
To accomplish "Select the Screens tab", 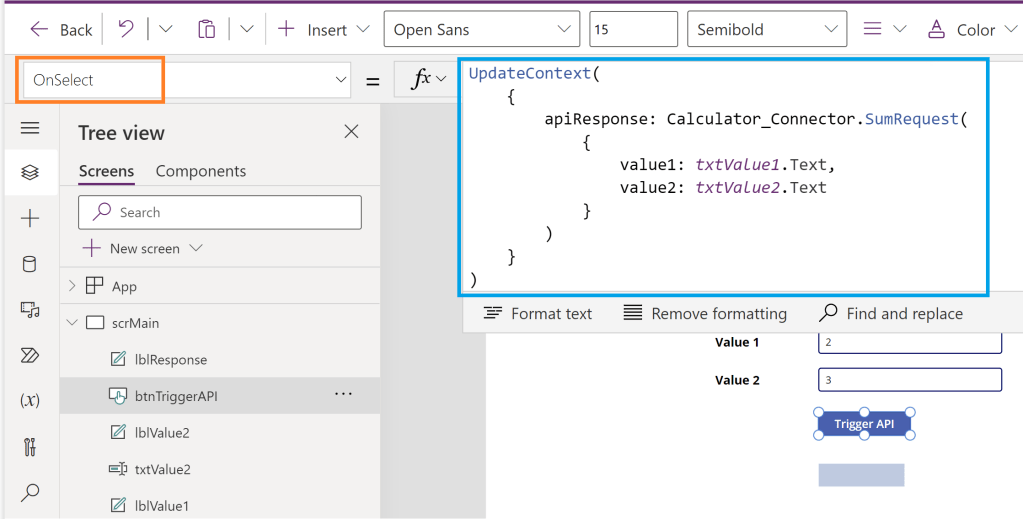I will click(x=106, y=171).
